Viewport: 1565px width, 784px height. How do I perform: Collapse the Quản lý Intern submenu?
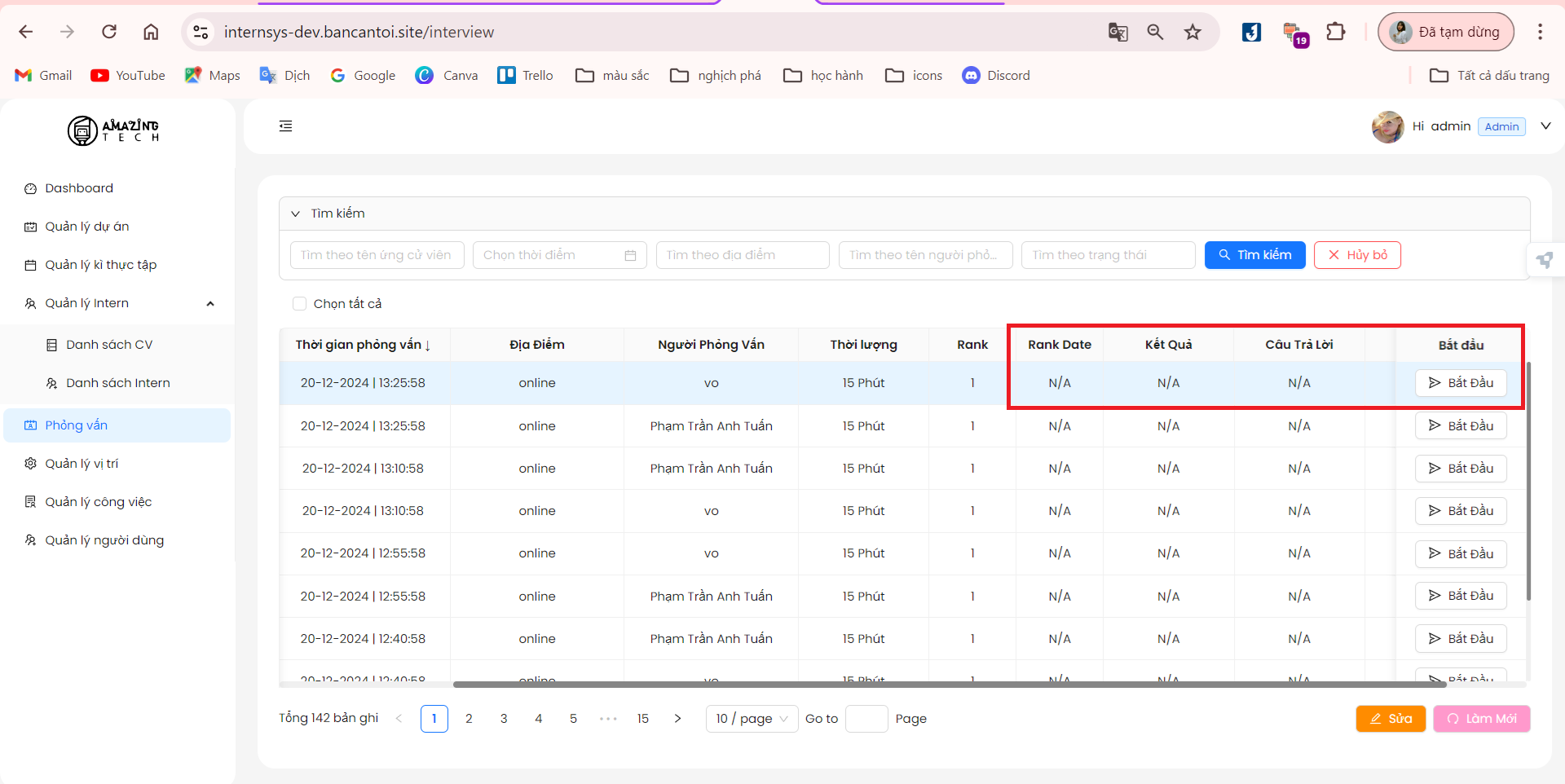(x=210, y=303)
